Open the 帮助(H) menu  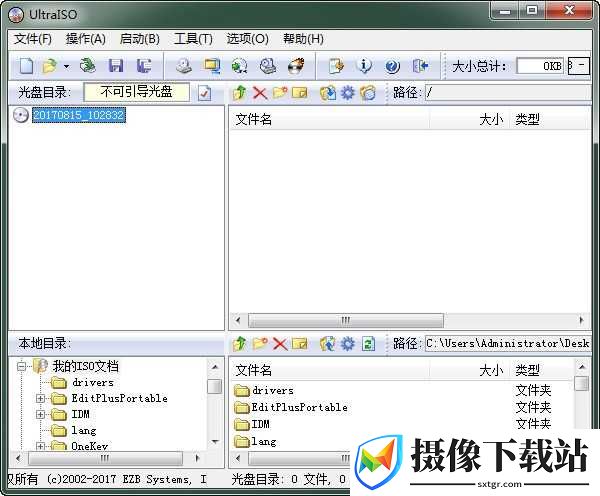click(303, 39)
